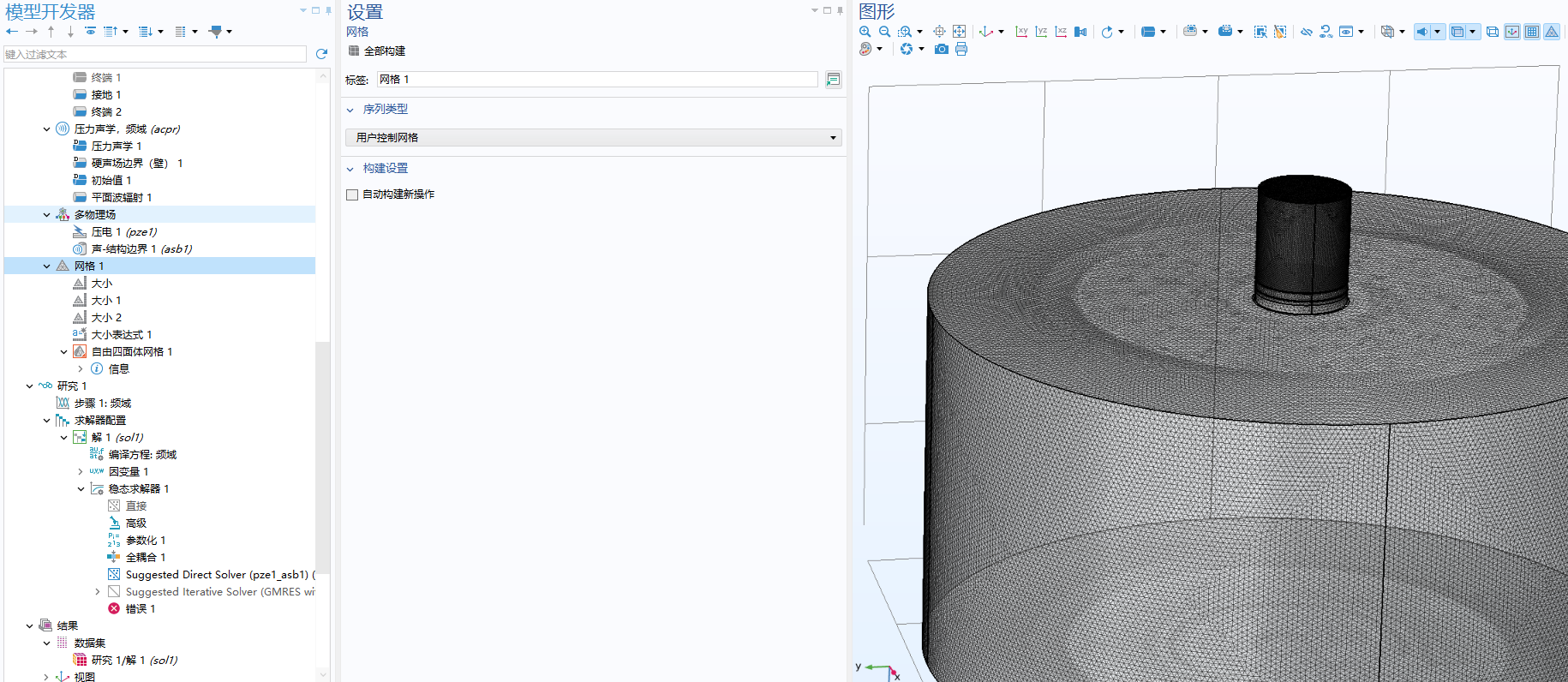Click the back arrow in Model Builder
The height and width of the screenshot is (682, 1568).
(12, 32)
